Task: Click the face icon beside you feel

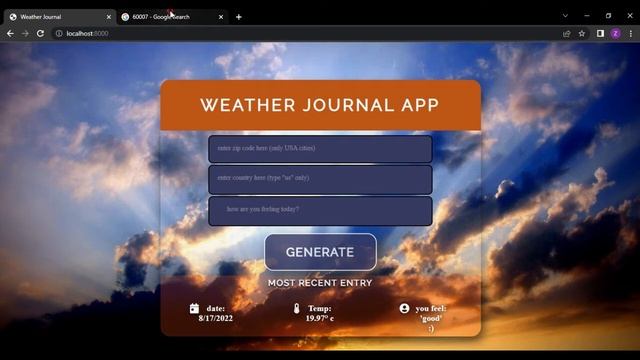Action: pyautogui.click(x=404, y=308)
